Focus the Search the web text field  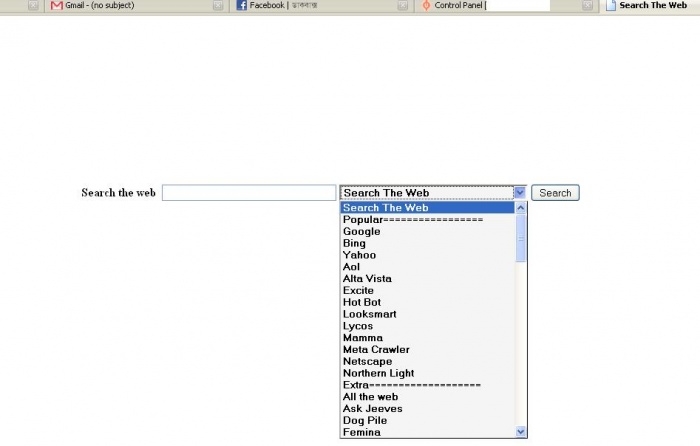249,193
